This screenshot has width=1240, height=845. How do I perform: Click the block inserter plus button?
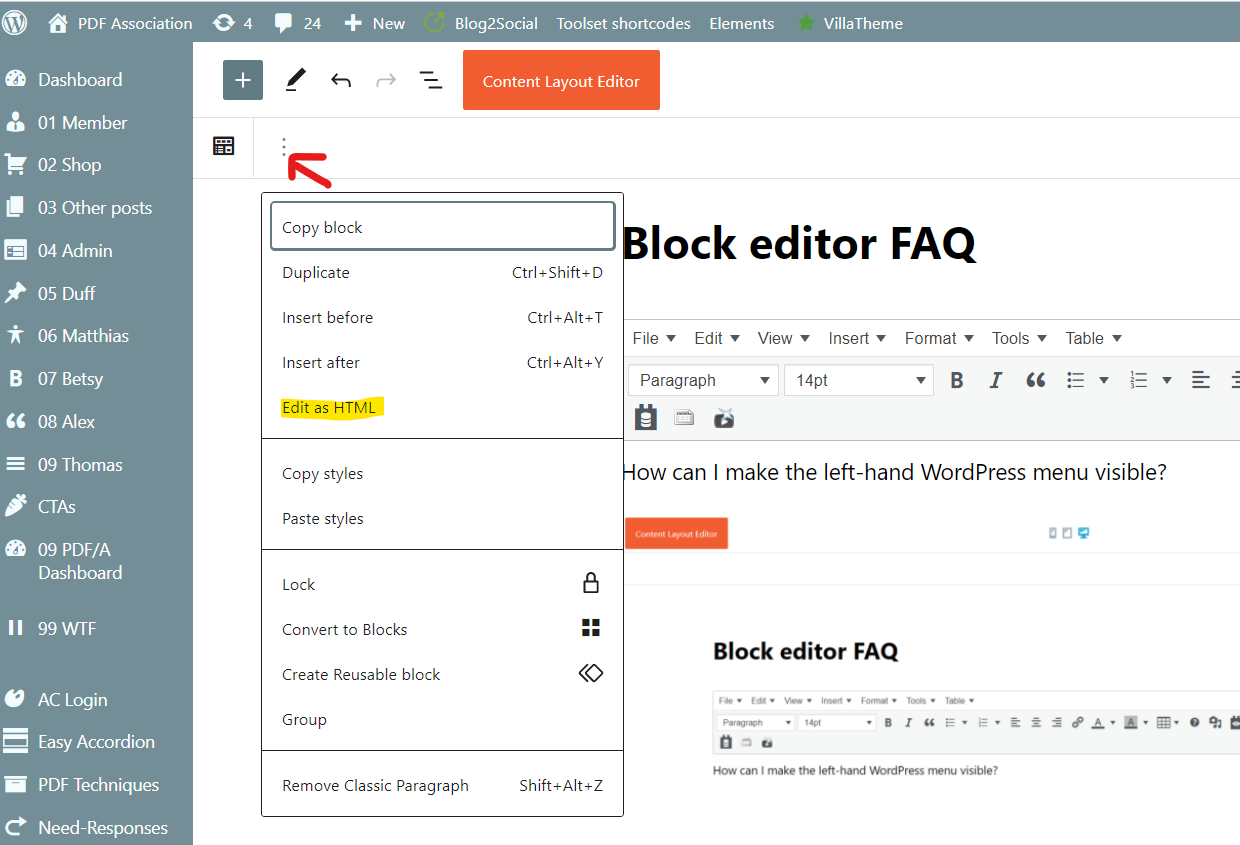[x=242, y=80]
